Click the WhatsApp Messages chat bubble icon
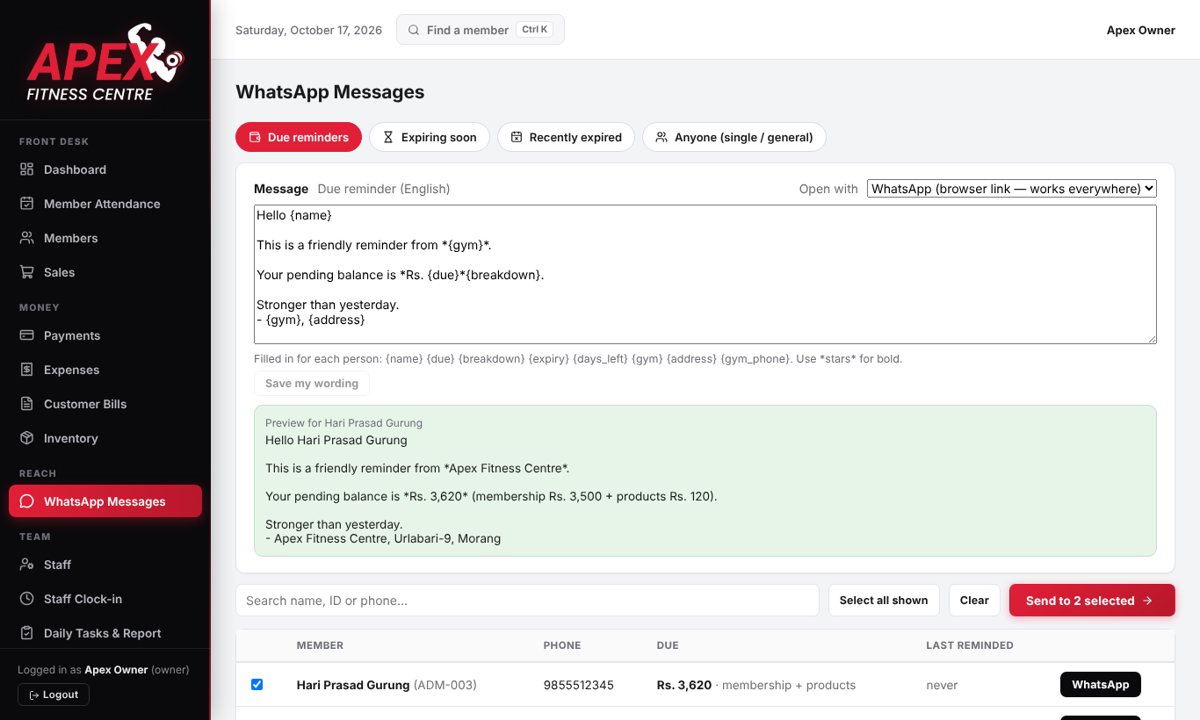This screenshot has height=720, width=1200. coord(27,502)
